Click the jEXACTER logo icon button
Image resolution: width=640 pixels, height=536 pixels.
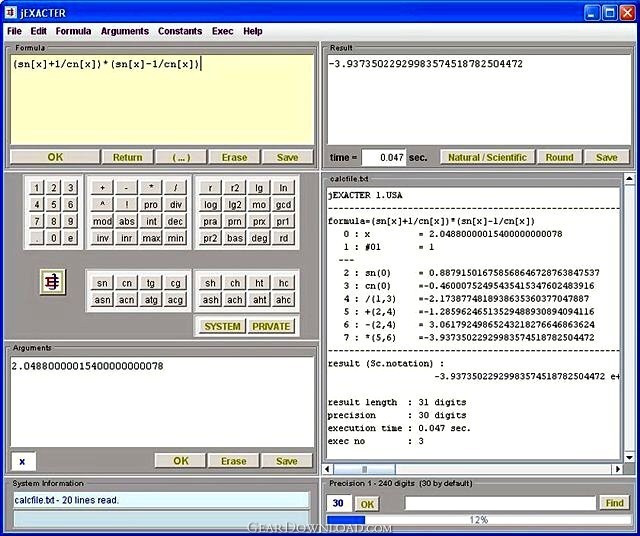pos(53,282)
